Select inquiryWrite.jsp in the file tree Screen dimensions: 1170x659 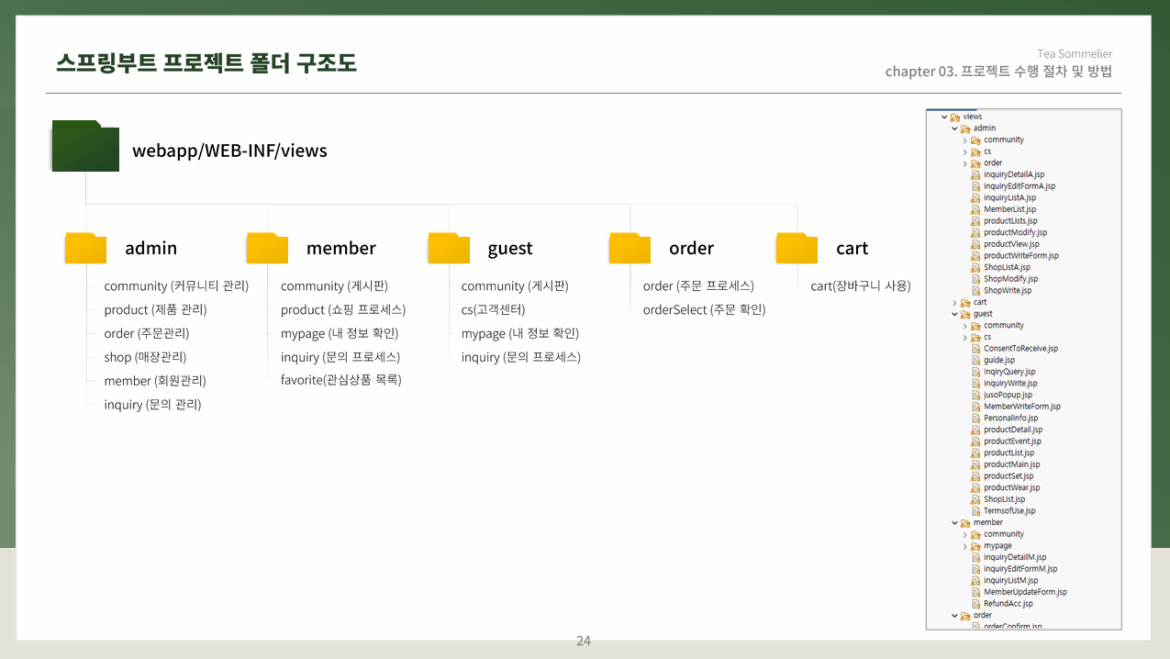1010,384
